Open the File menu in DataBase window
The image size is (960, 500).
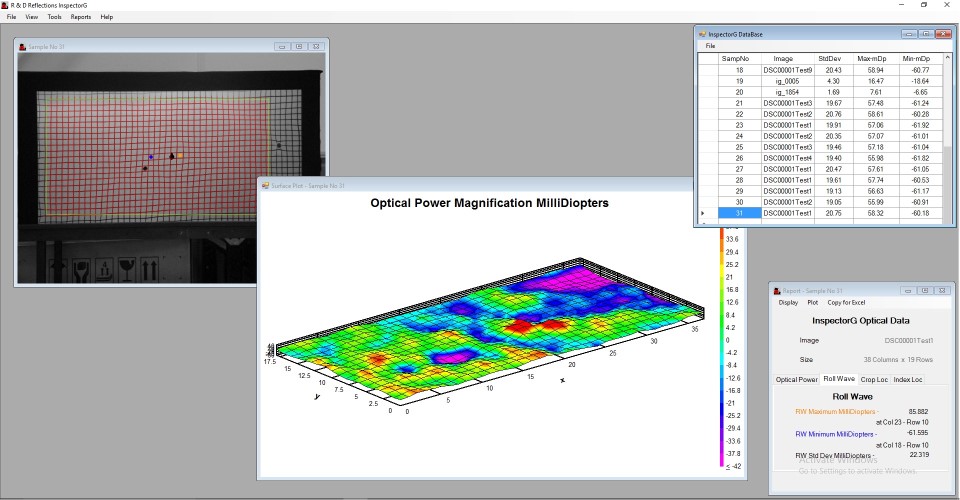tap(710, 46)
